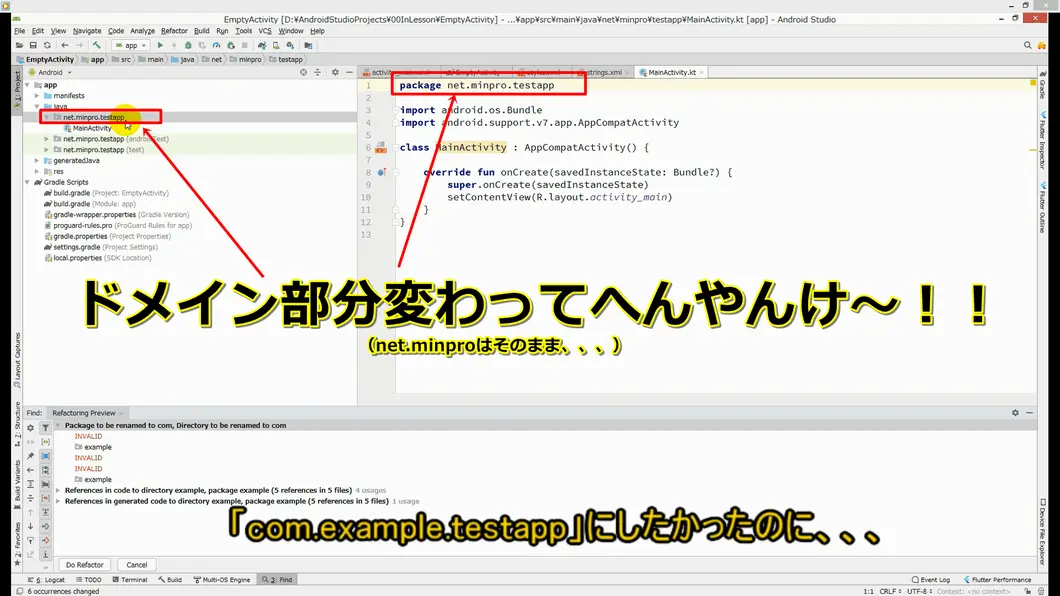Switch to the strings.xml editor tab
The width and height of the screenshot is (1060, 596).
pos(602,72)
